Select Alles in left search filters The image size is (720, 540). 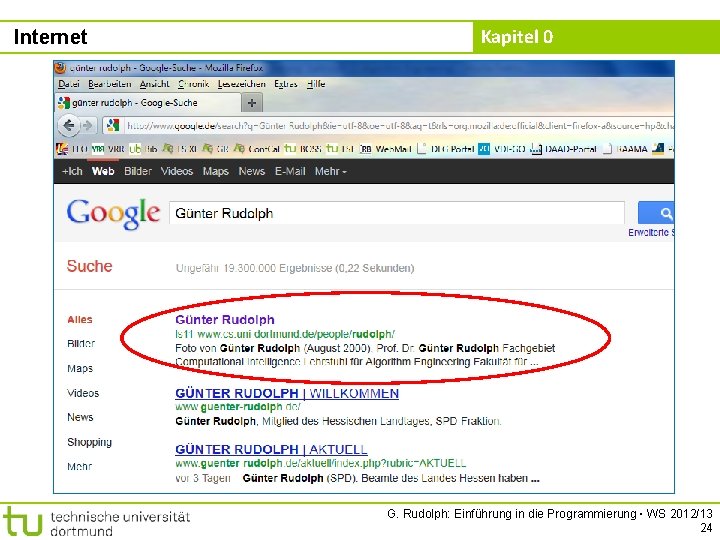coord(80,320)
